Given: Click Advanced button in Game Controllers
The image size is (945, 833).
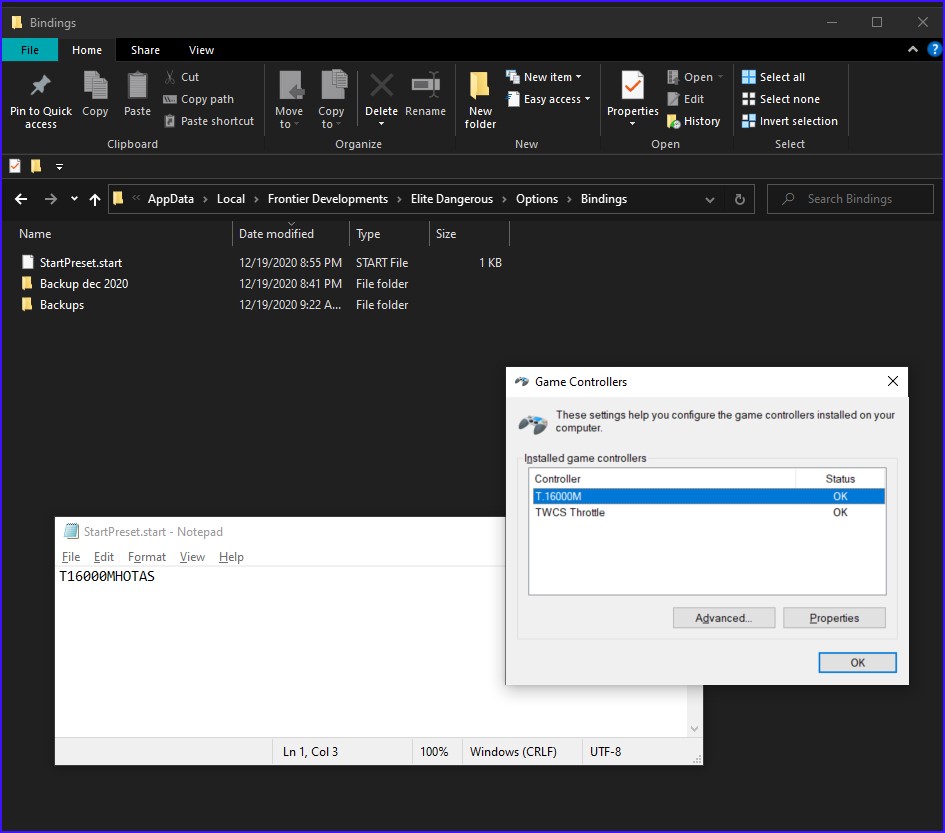Looking at the screenshot, I should point(724,618).
